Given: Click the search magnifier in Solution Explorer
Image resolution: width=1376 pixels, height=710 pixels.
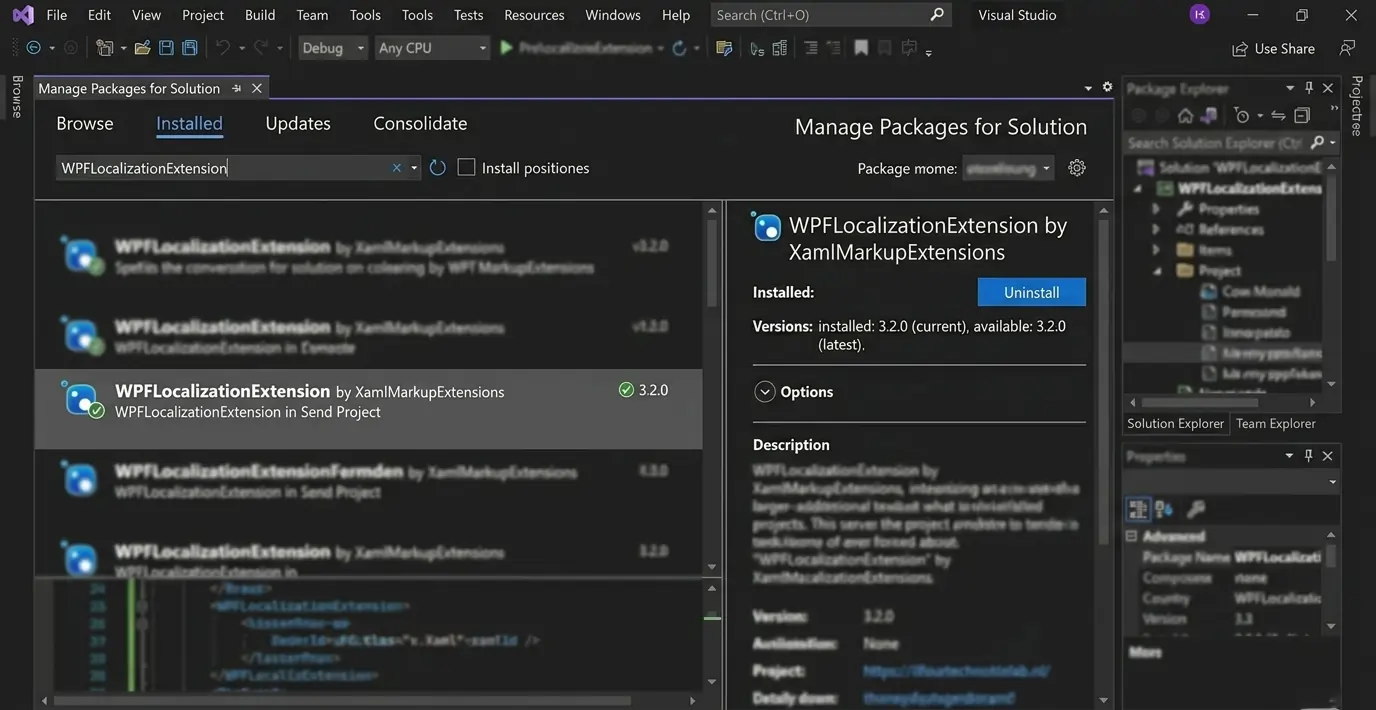Looking at the screenshot, I should [x=1319, y=142].
